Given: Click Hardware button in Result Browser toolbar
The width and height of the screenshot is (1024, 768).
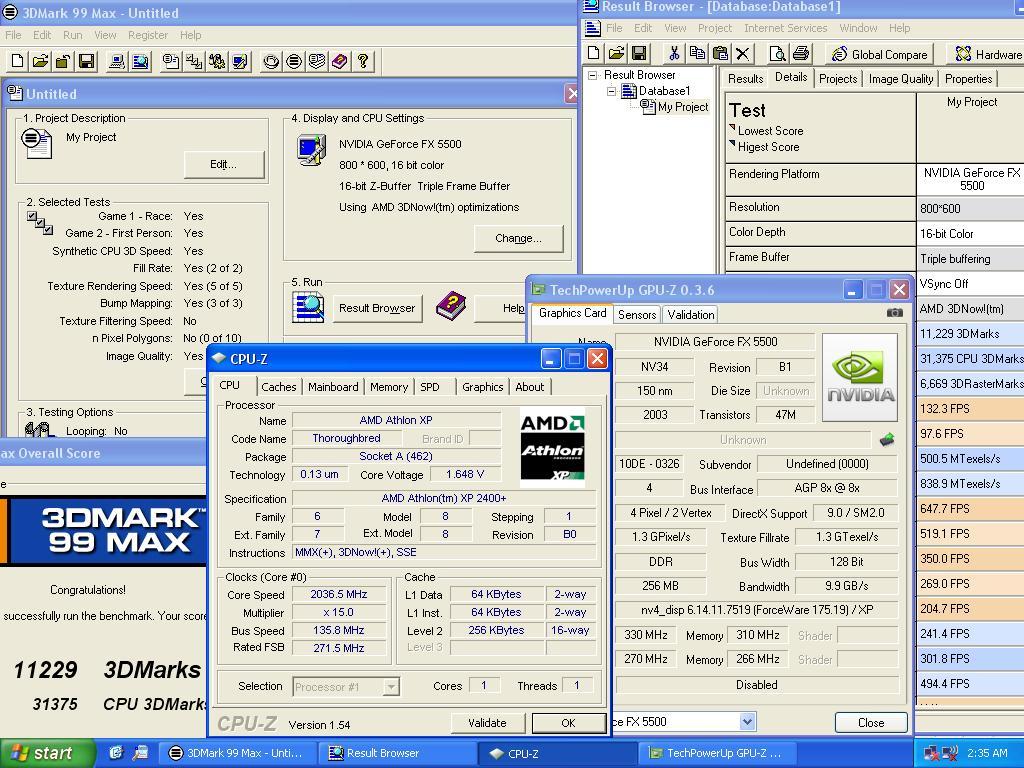Looking at the screenshot, I should click(x=985, y=55).
